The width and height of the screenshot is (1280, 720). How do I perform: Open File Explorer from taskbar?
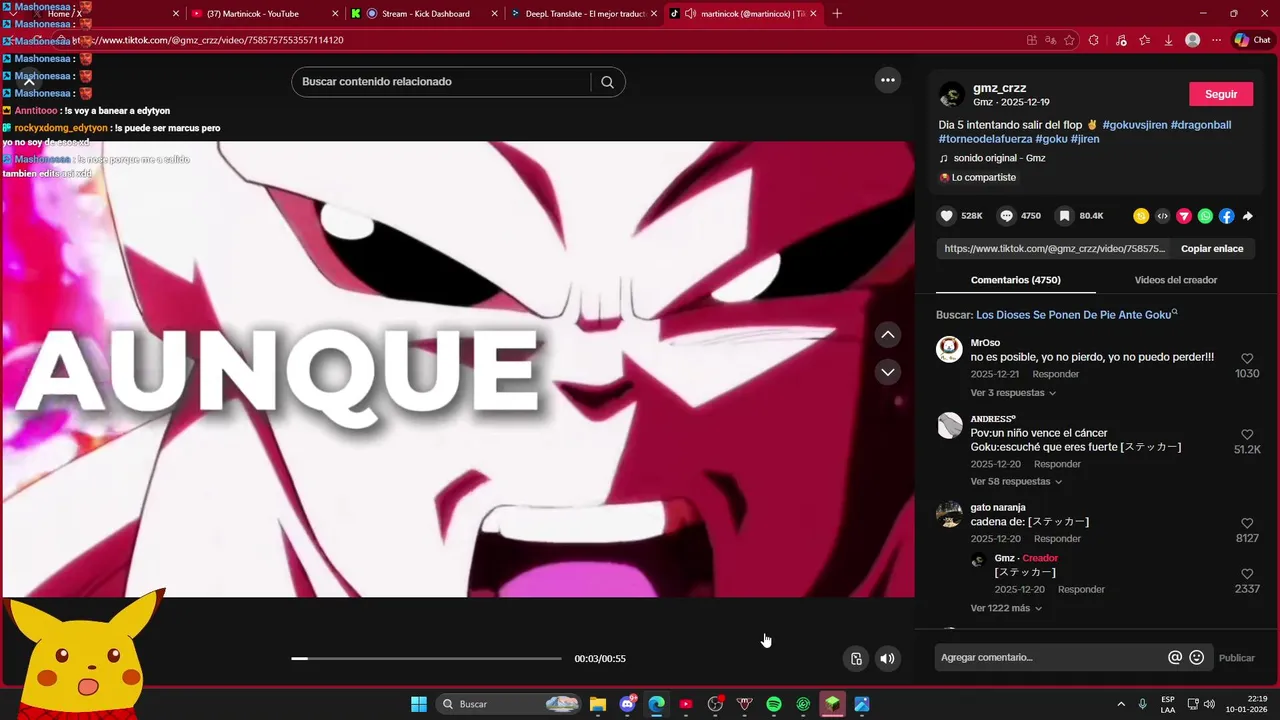click(598, 704)
